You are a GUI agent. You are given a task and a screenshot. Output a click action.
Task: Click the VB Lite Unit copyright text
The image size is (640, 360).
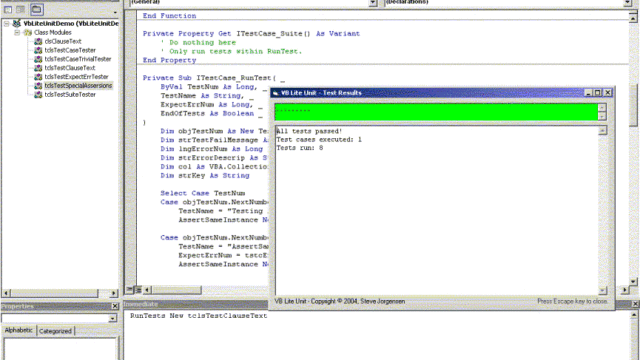coord(340,301)
